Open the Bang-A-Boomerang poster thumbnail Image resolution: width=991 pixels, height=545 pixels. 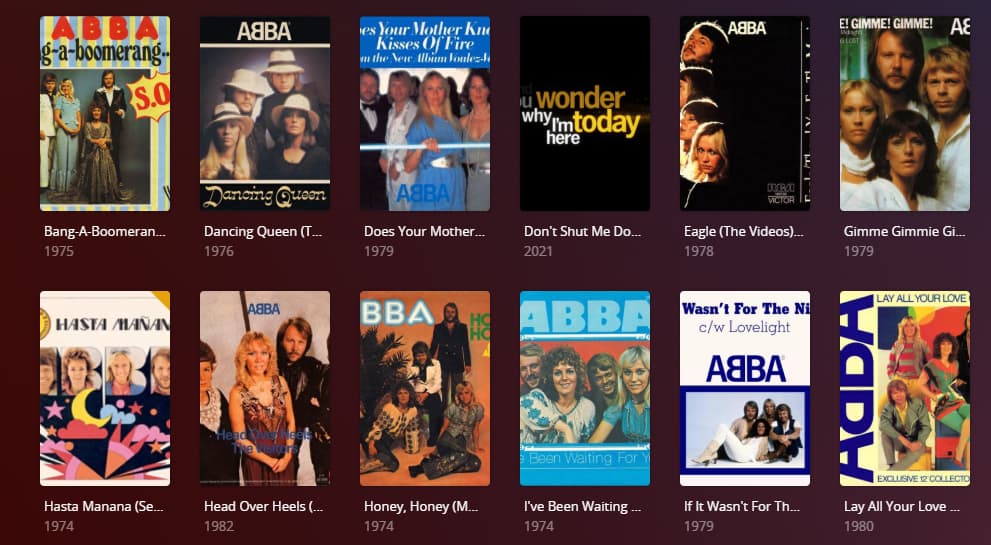tap(105, 113)
